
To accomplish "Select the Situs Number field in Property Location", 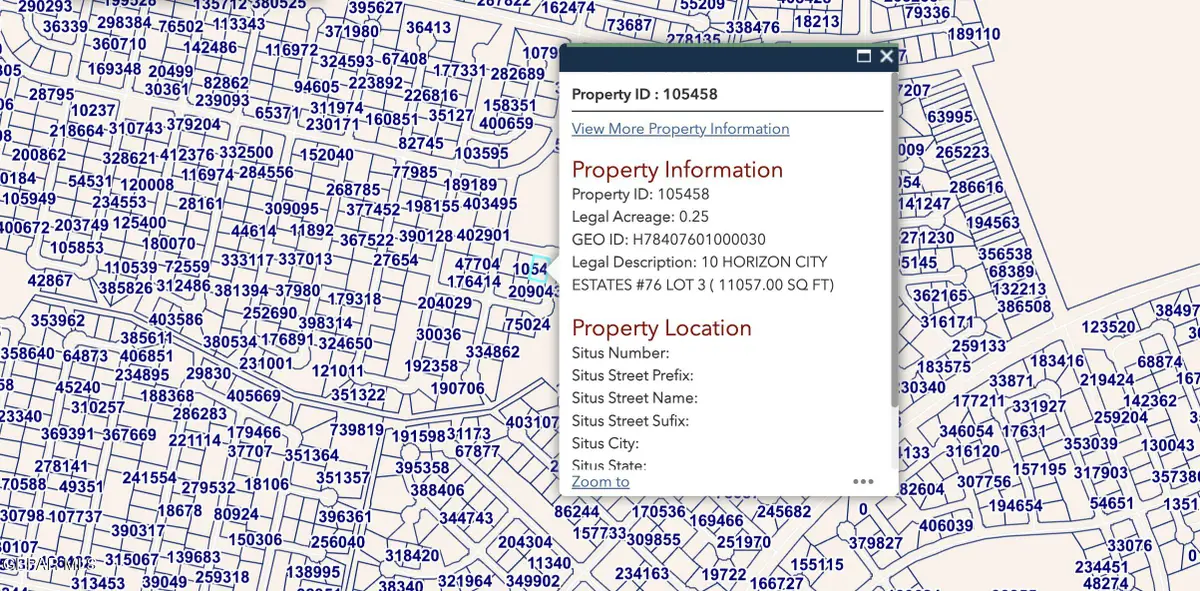I will (x=621, y=353).
